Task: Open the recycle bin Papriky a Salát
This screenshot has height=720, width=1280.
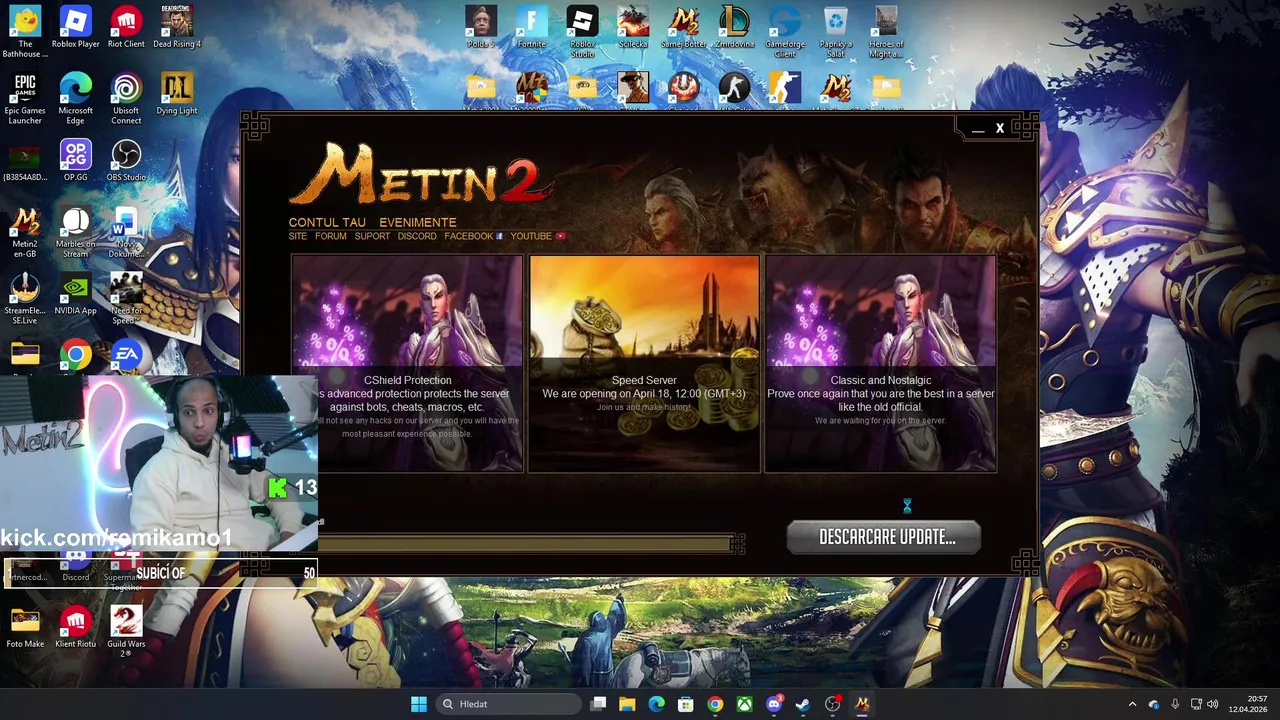Action: [x=836, y=32]
